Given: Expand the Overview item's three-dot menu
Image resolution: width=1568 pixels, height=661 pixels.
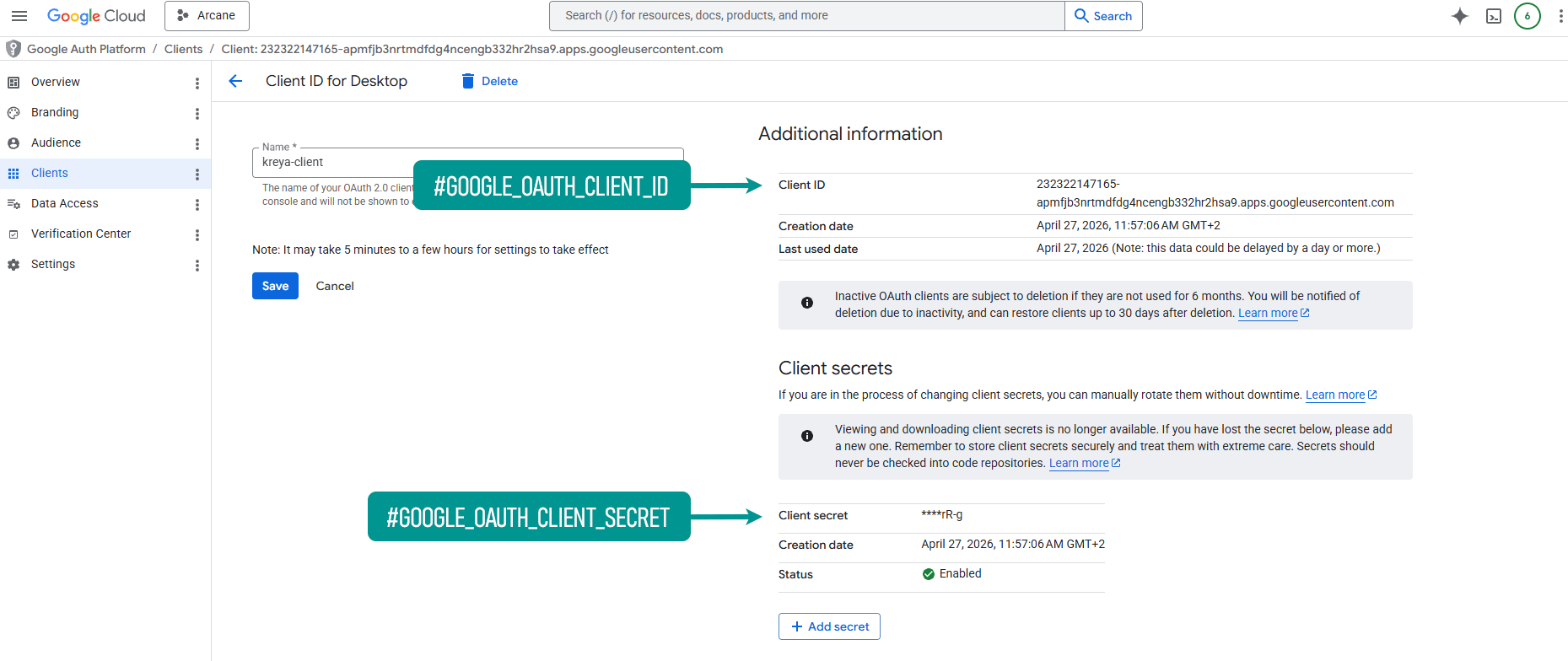Looking at the screenshot, I should [x=197, y=83].
